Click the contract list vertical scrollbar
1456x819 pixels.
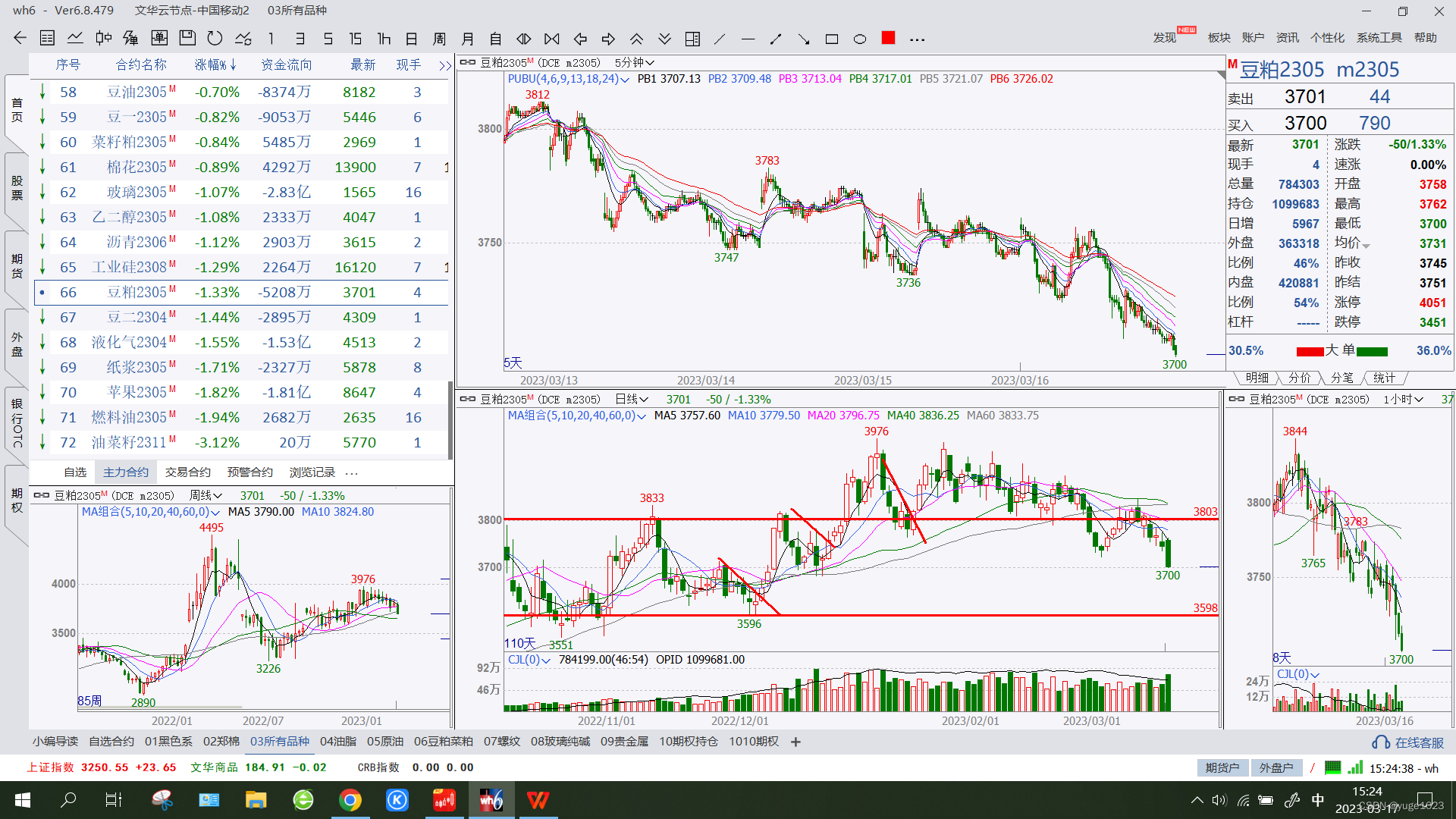click(x=450, y=419)
